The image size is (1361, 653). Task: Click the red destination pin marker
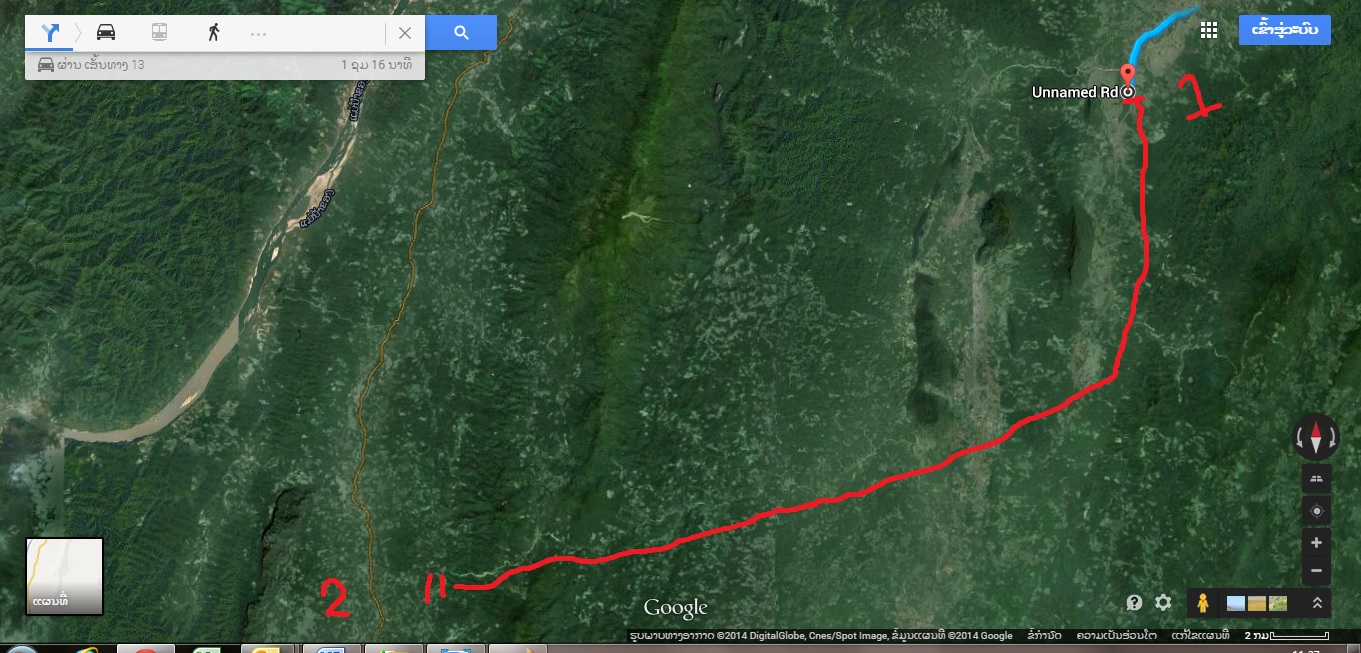tap(1128, 76)
